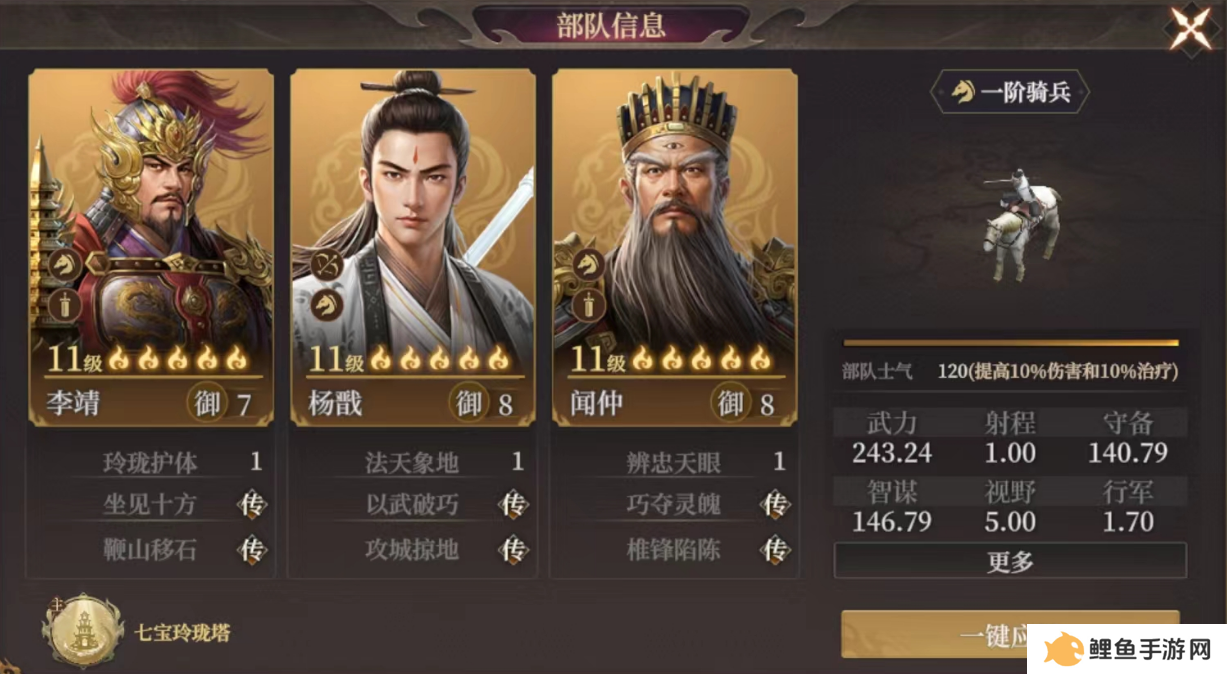Viewport: 1227px width, 674px height.
Task: Tap the 传 icon beside 以武破巧
Action: pos(513,505)
